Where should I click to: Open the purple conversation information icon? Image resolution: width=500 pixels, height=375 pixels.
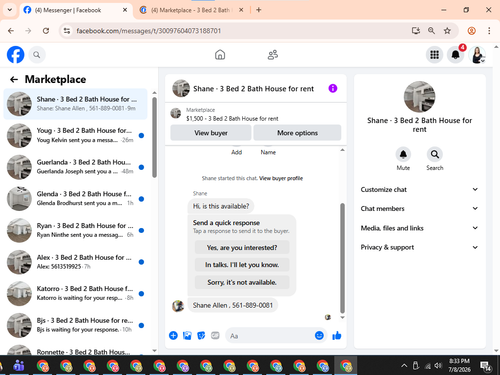[333, 88]
